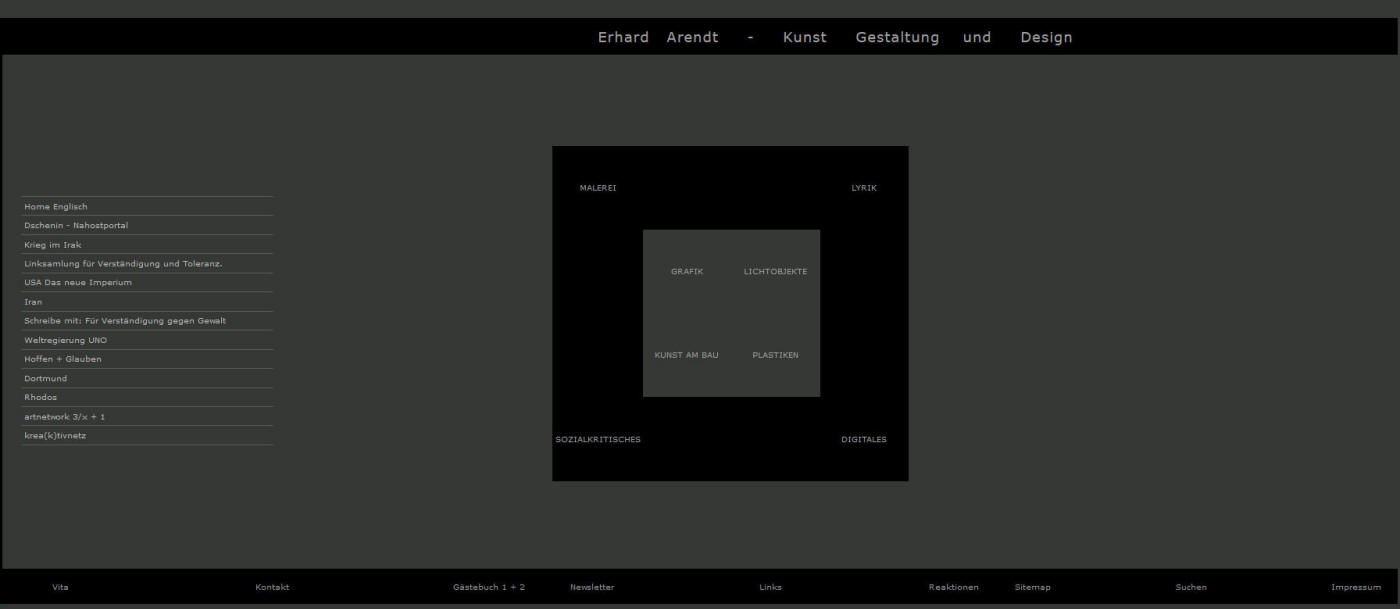Subscribe via the Newsletter footer link
The image size is (1400, 609).
[592, 587]
